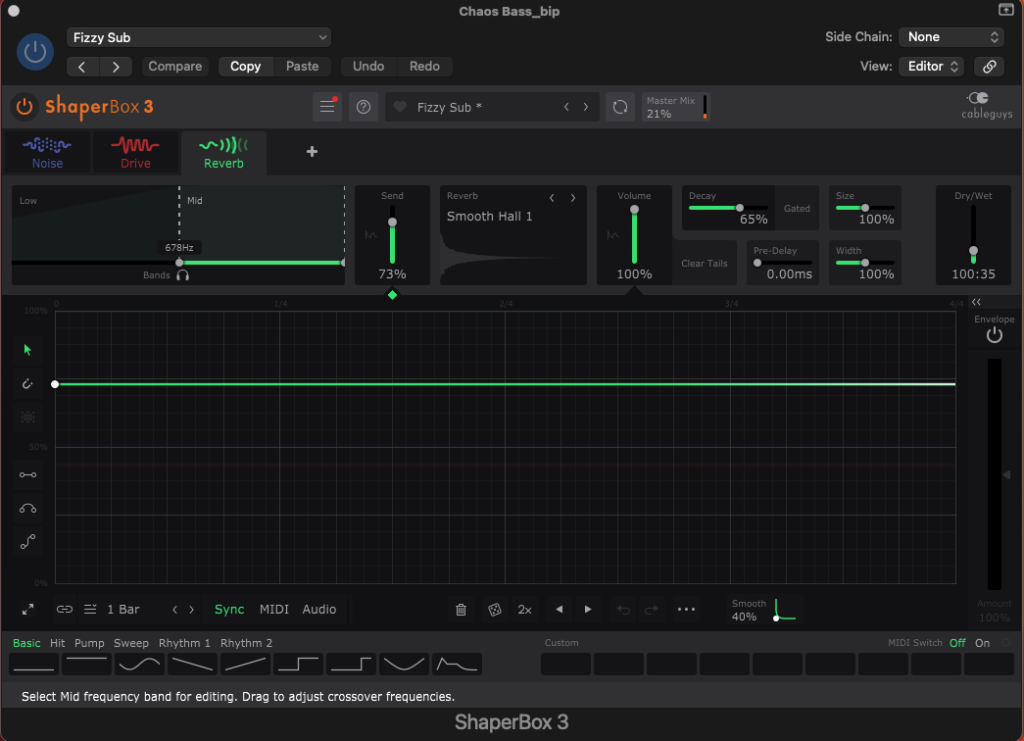This screenshot has height=741, width=1024.
Task: Open the Pump wave category
Action: pos(89,643)
